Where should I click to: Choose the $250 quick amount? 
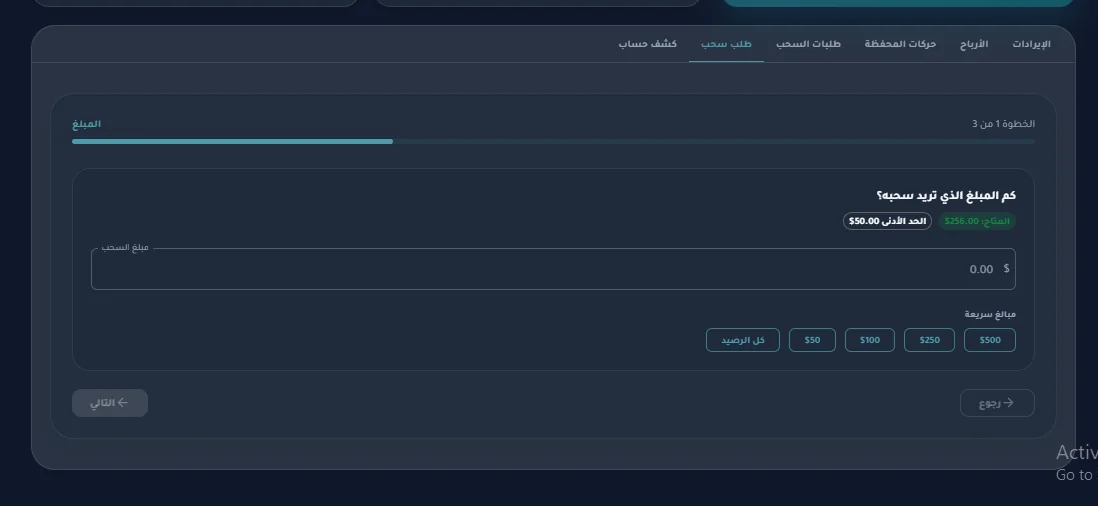929,340
